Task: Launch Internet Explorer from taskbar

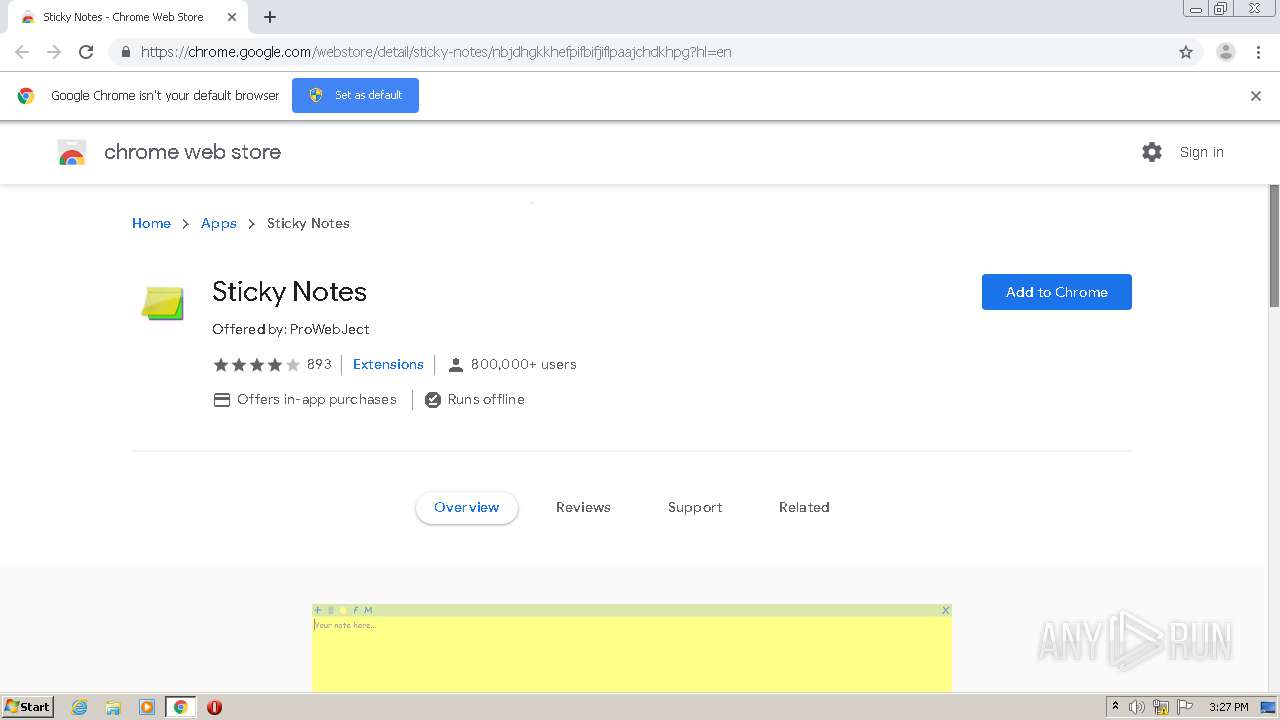Action: (80, 707)
